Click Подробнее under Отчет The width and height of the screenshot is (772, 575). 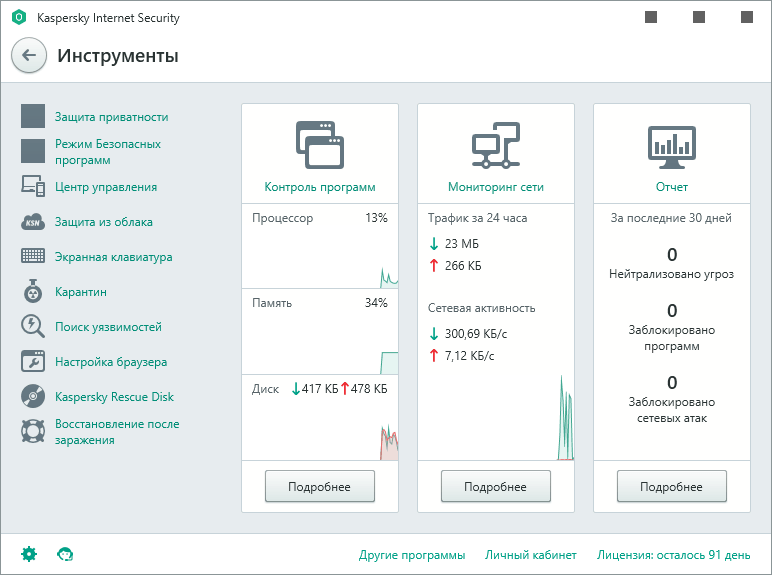(672, 486)
